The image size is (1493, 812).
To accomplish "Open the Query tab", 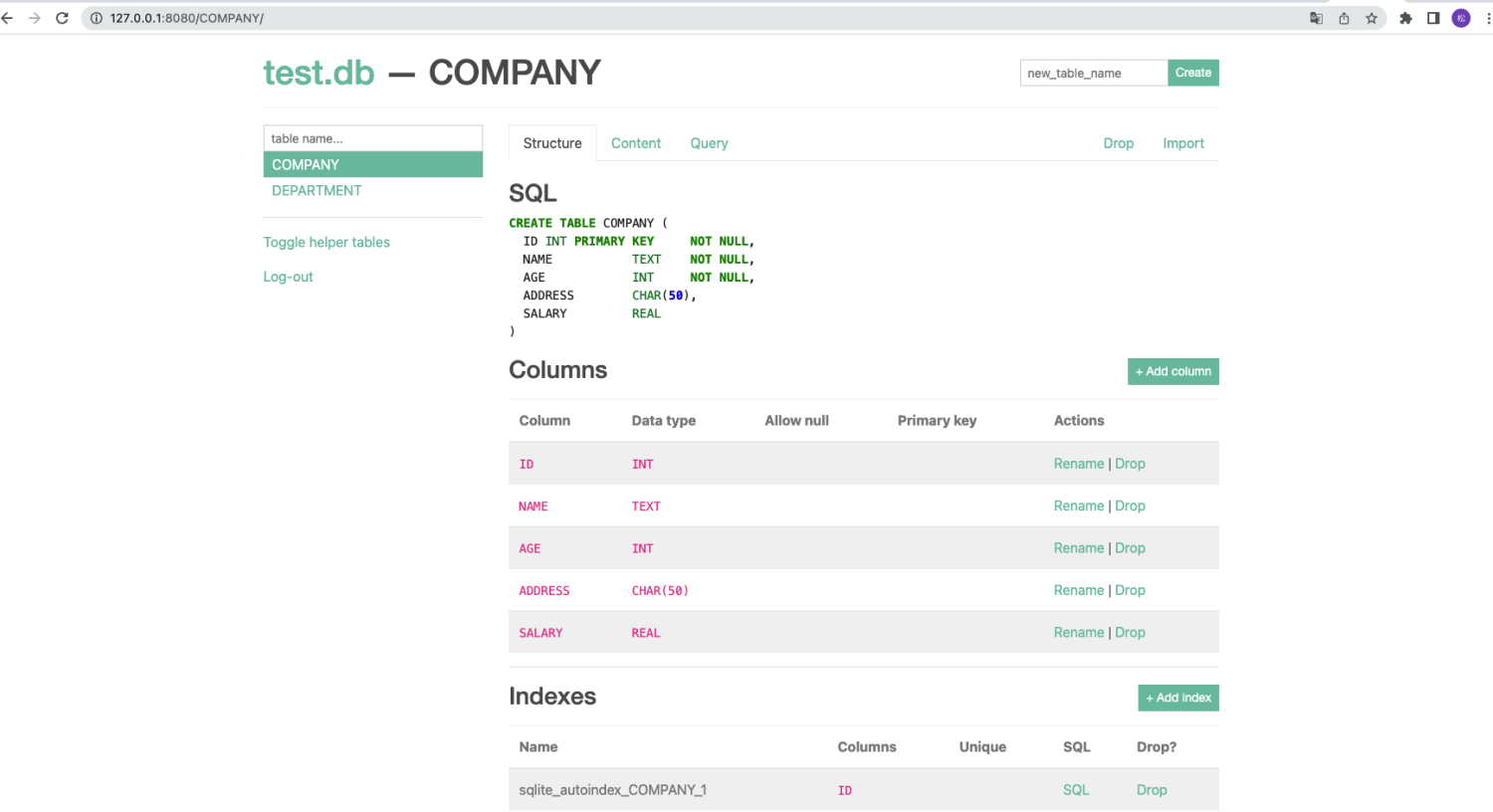I will pos(709,143).
